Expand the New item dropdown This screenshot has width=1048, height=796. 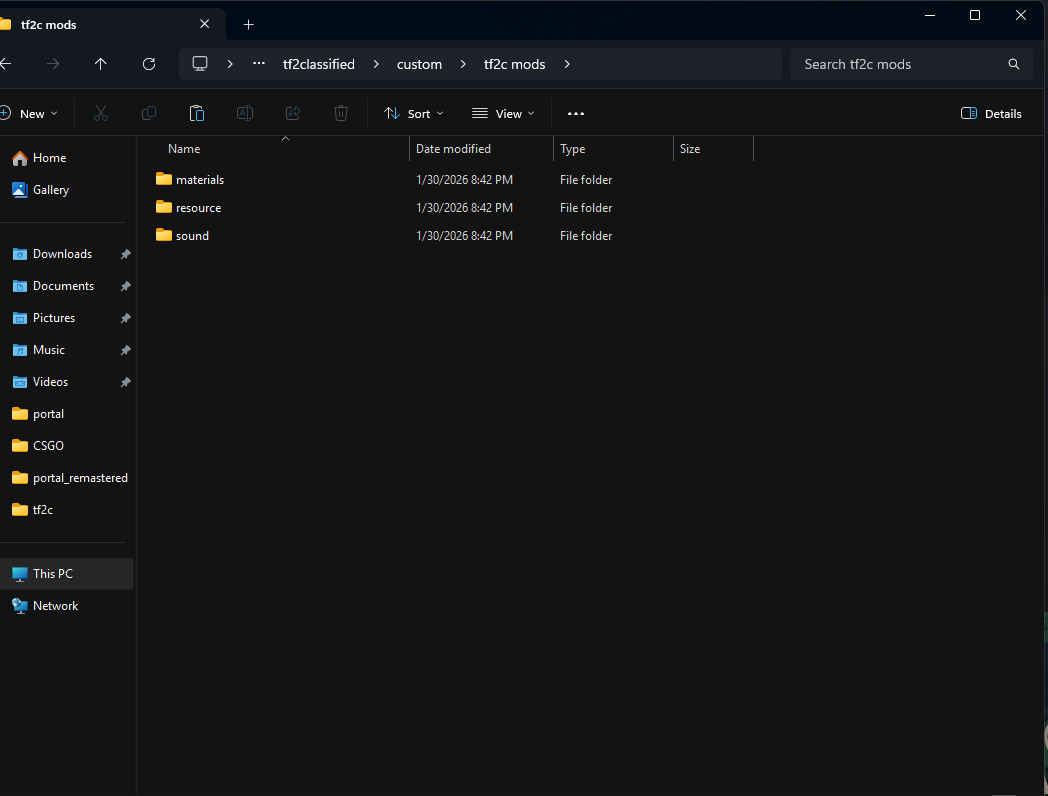pyautogui.click(x=30, y=114)
